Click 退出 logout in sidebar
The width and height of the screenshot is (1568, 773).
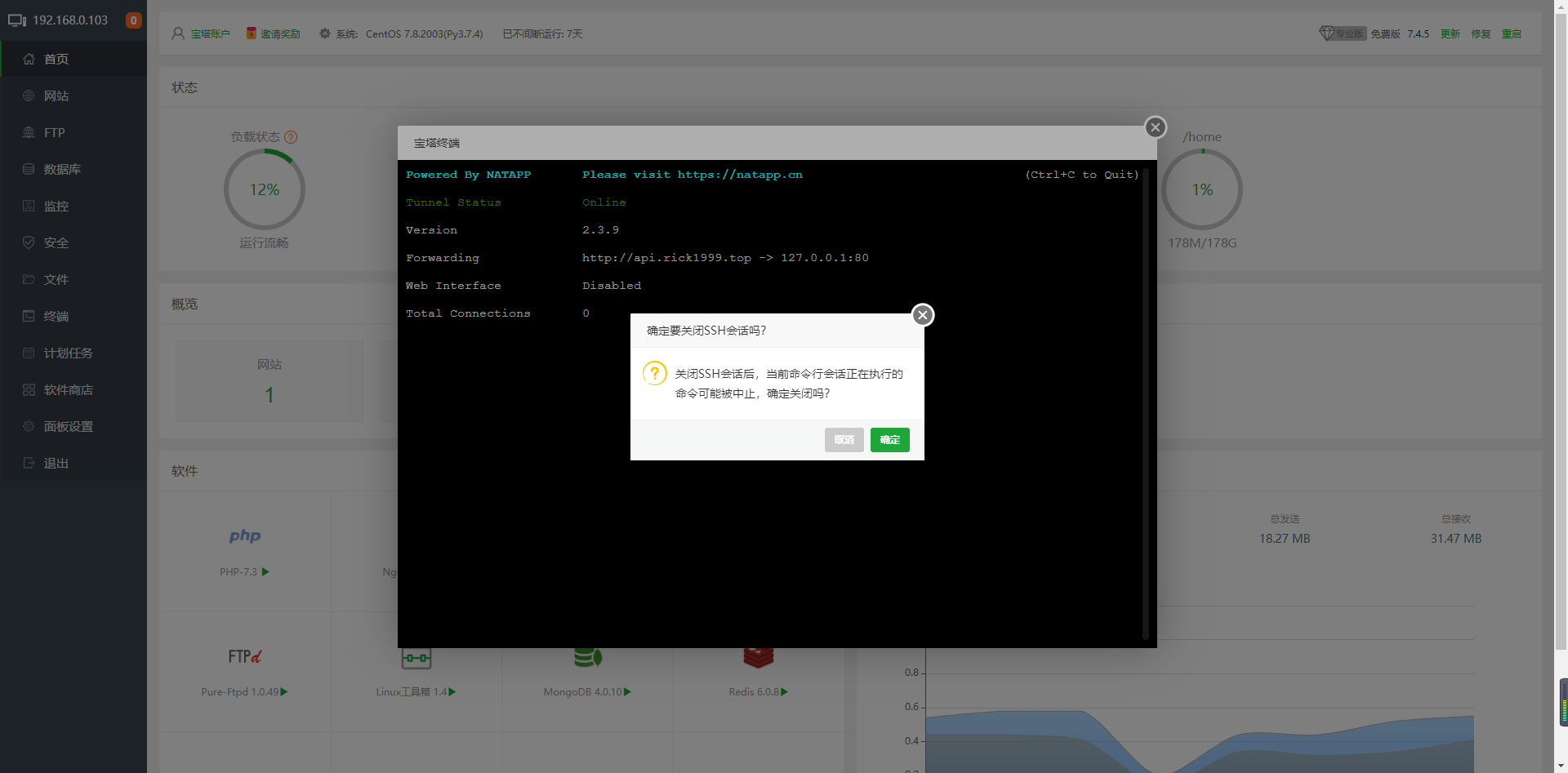coord(56,463)
